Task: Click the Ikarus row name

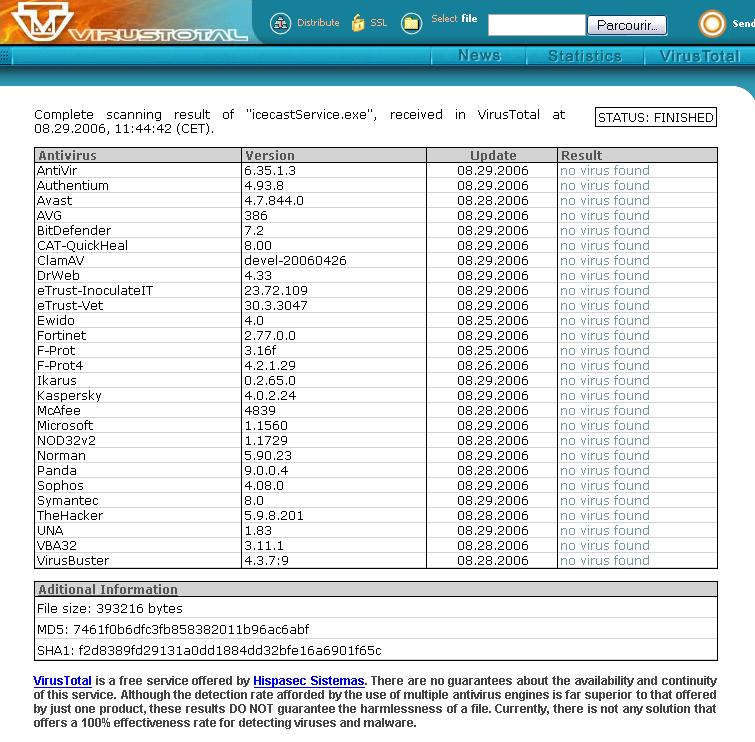Action: pos(57,380)
